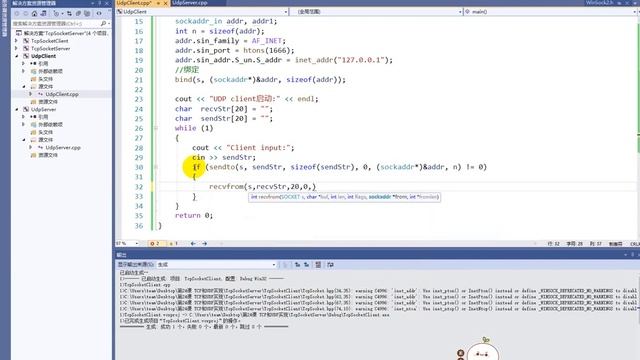Screen dimensions: 640x360
Task: Select UdpServer.cpp in the tree
Action: click(63, 147)
